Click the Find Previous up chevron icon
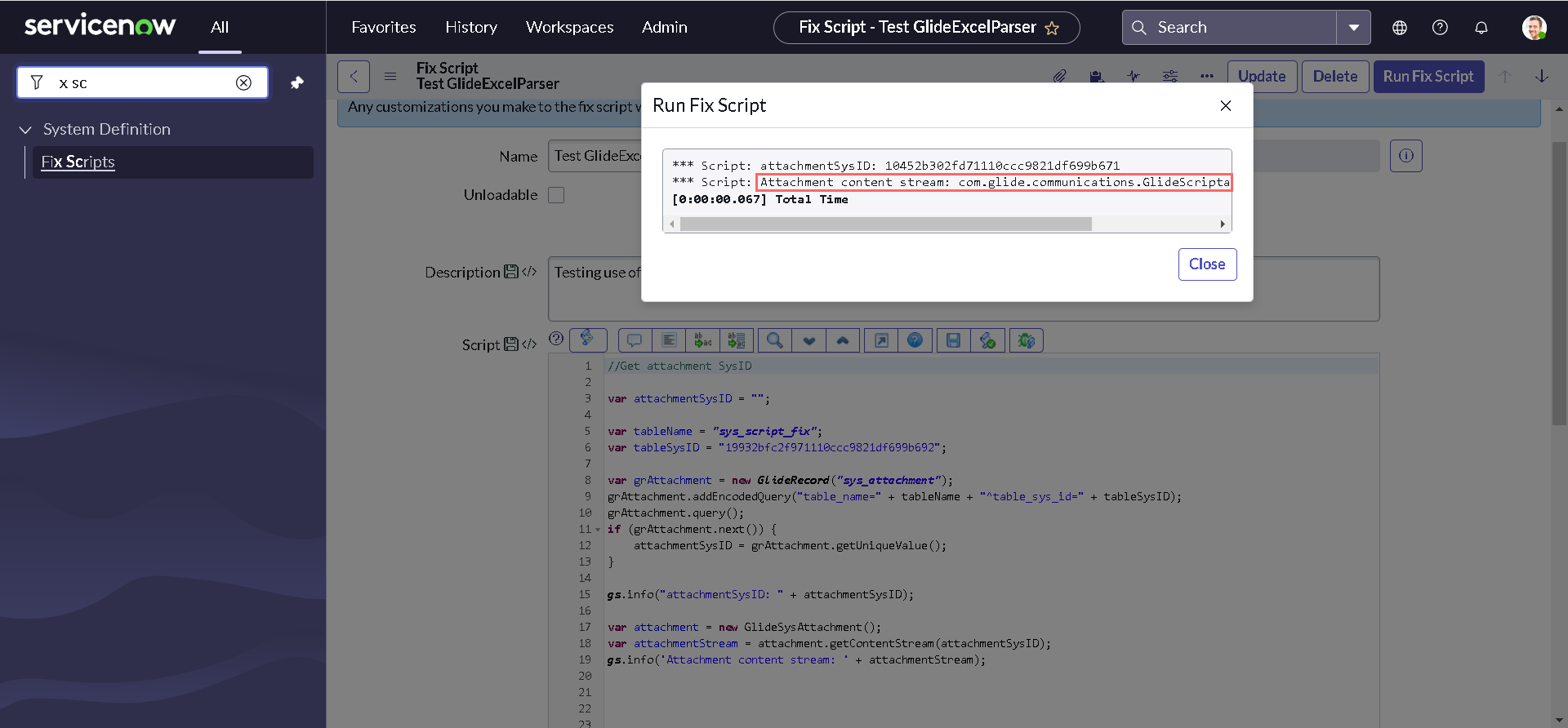The height and width of the screenshot is (728, 1568). click(x=843, y=340)
